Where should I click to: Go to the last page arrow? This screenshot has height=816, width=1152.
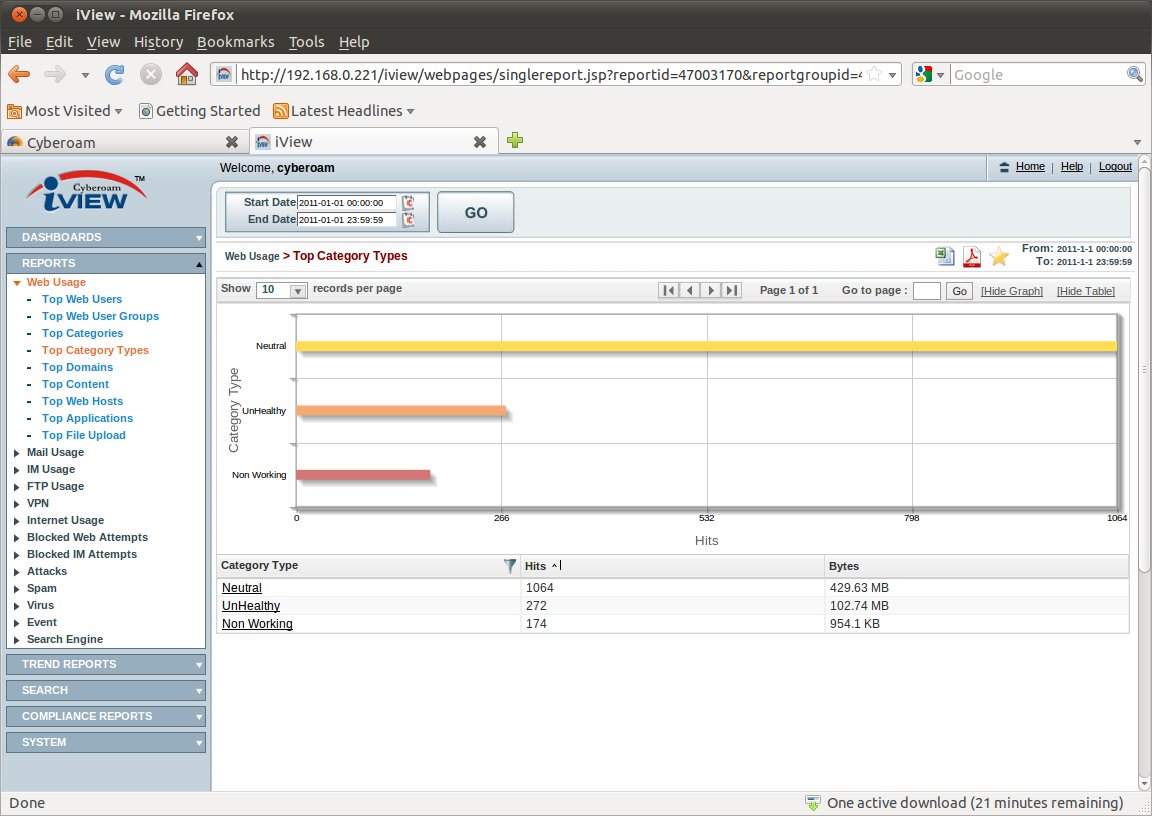[732, 291]
